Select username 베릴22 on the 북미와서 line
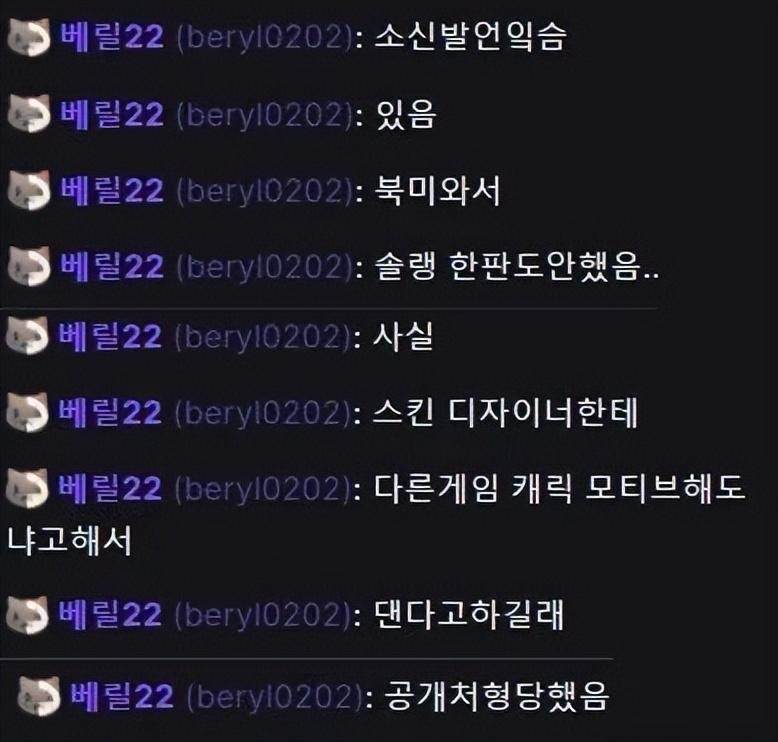Screen dimensions: 778x742 click(x=112, y=191)
